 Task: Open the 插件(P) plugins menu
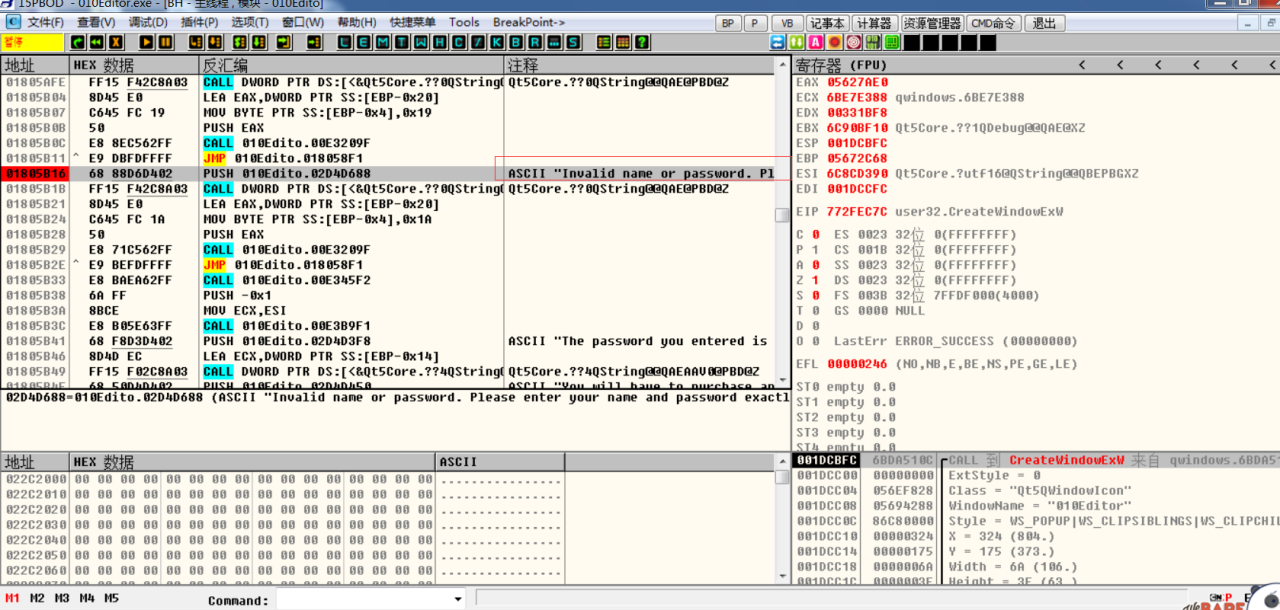click(x=200, y=22)
